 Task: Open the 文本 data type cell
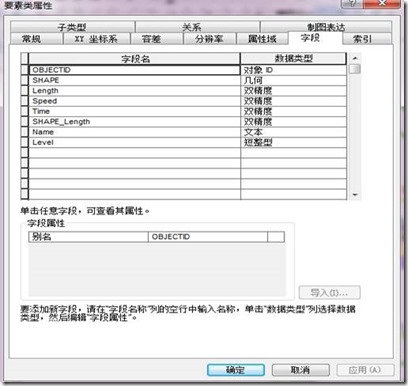(293, 132)
